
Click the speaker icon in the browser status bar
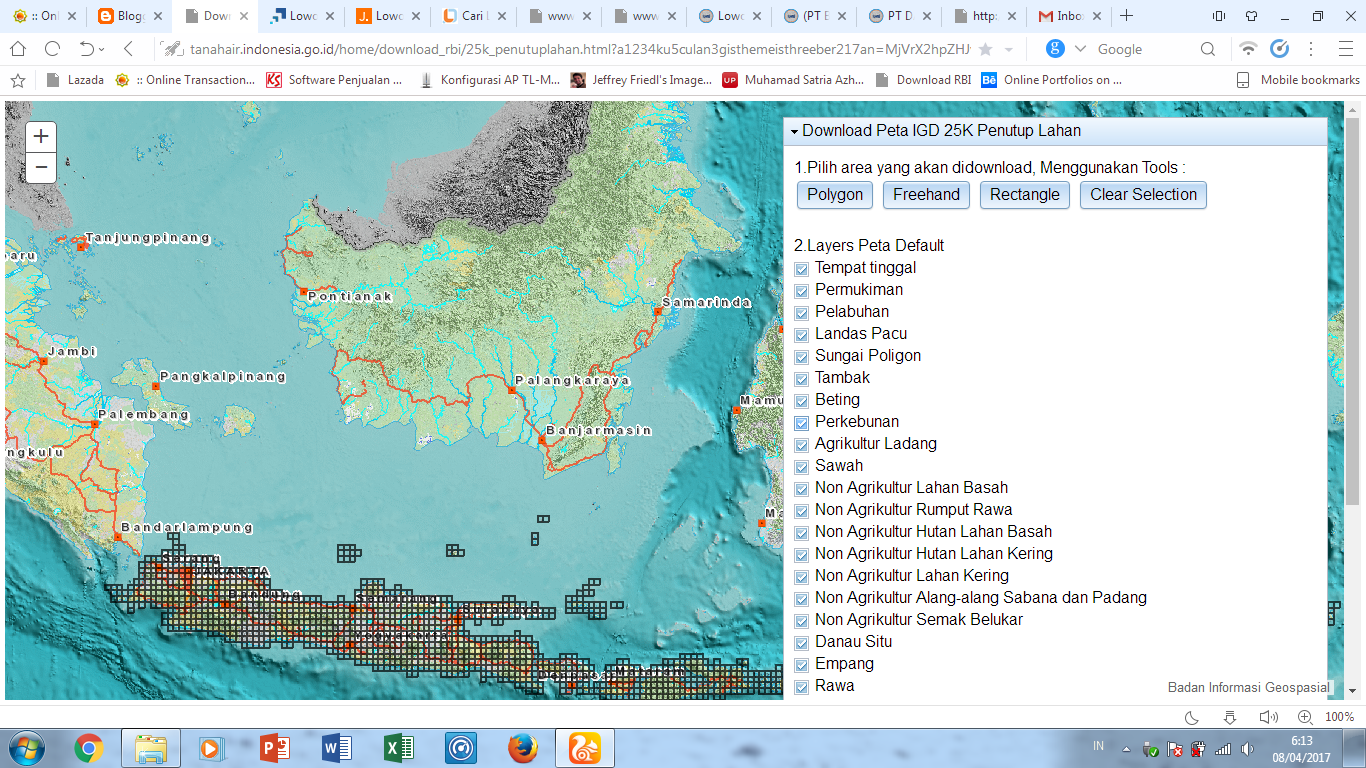click(1268, 717)
